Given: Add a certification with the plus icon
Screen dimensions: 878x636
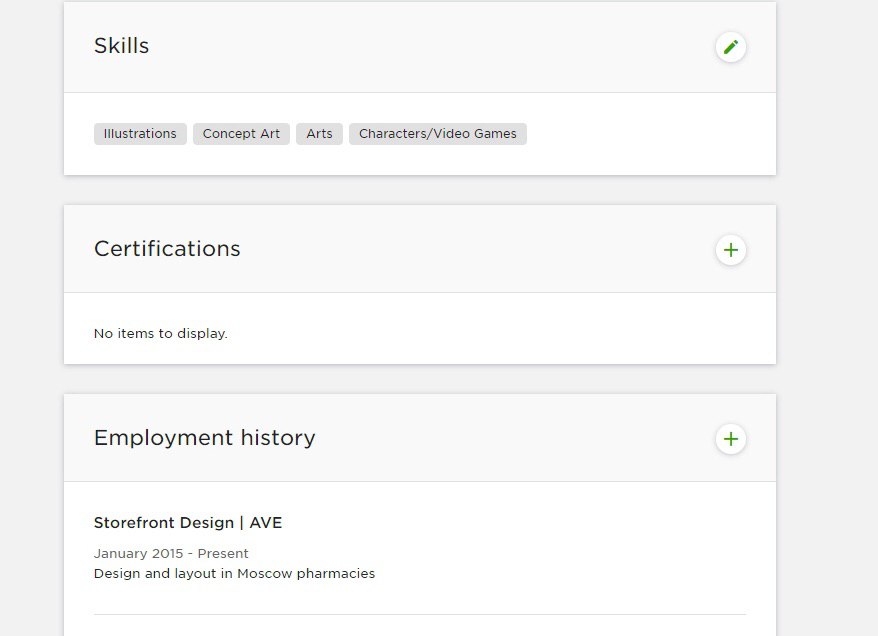Looking at the screenshot, I should pos(731,250).
